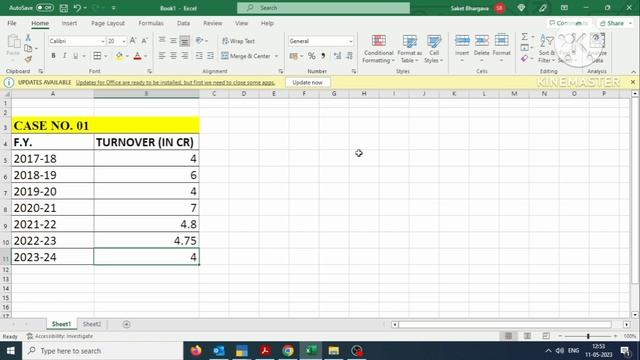Select the 2020-21 cell

pos(53,208)
